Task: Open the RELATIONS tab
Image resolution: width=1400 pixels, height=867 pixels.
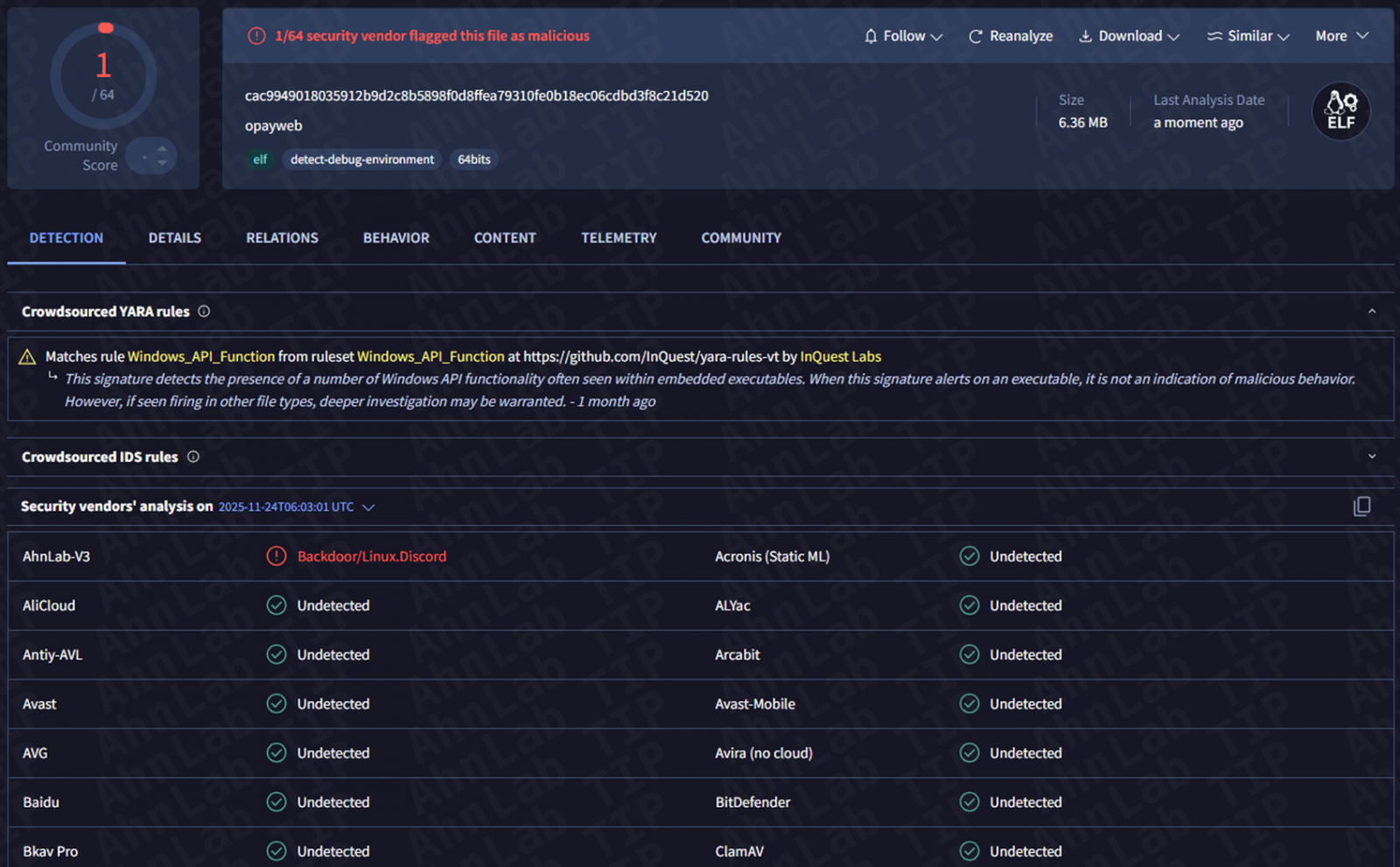Action: pos(282,238)
